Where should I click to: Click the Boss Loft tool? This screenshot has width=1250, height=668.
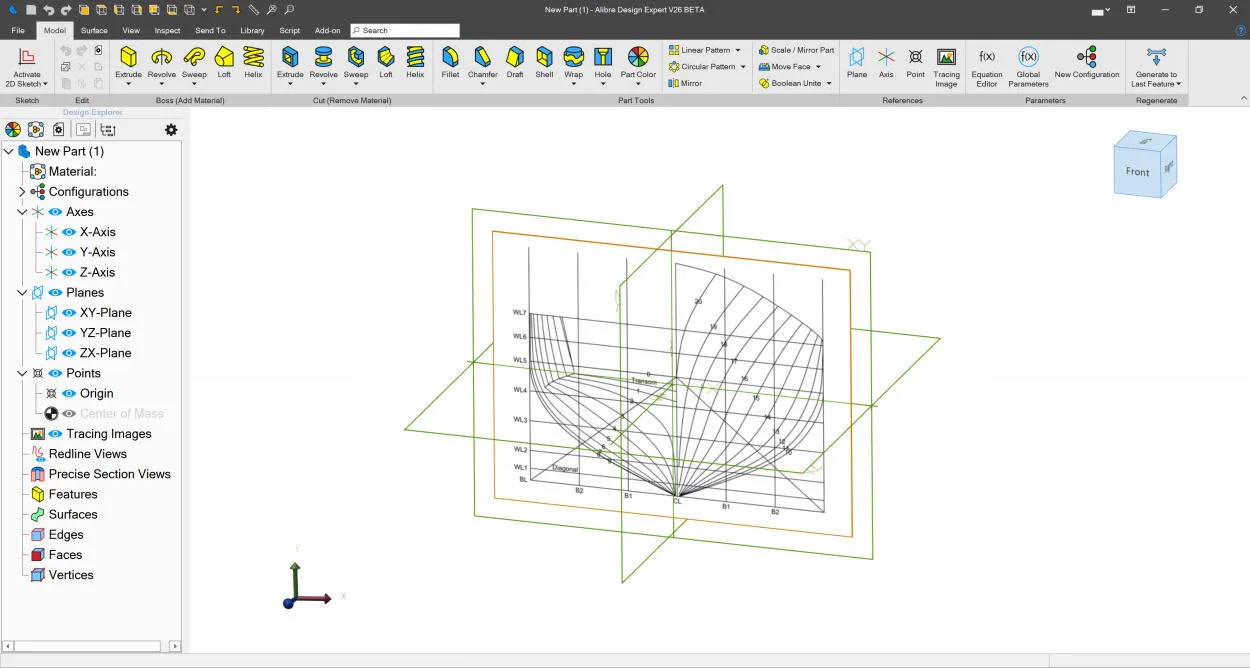224,62
